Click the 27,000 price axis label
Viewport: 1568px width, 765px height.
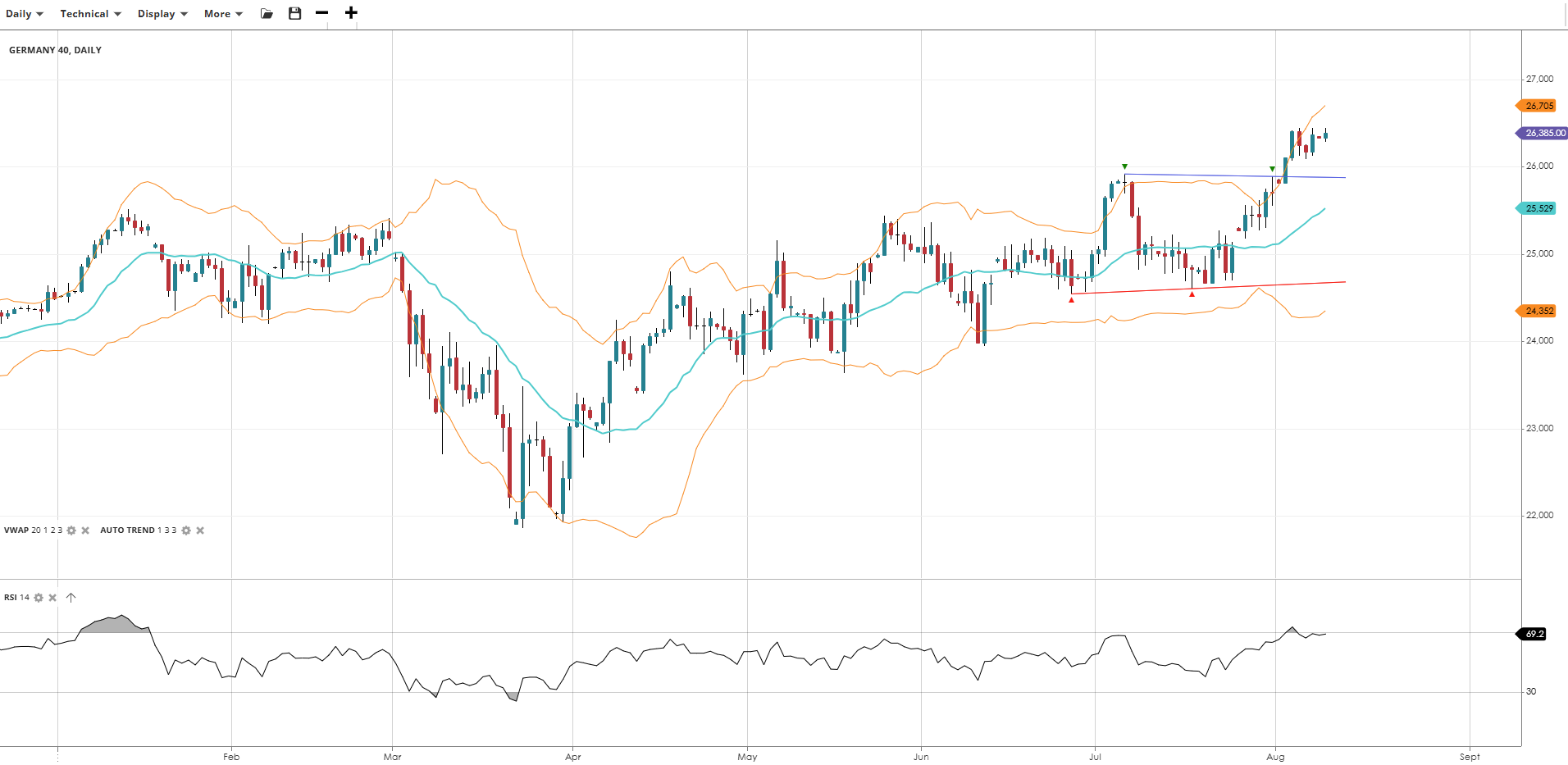point(1539,79)
